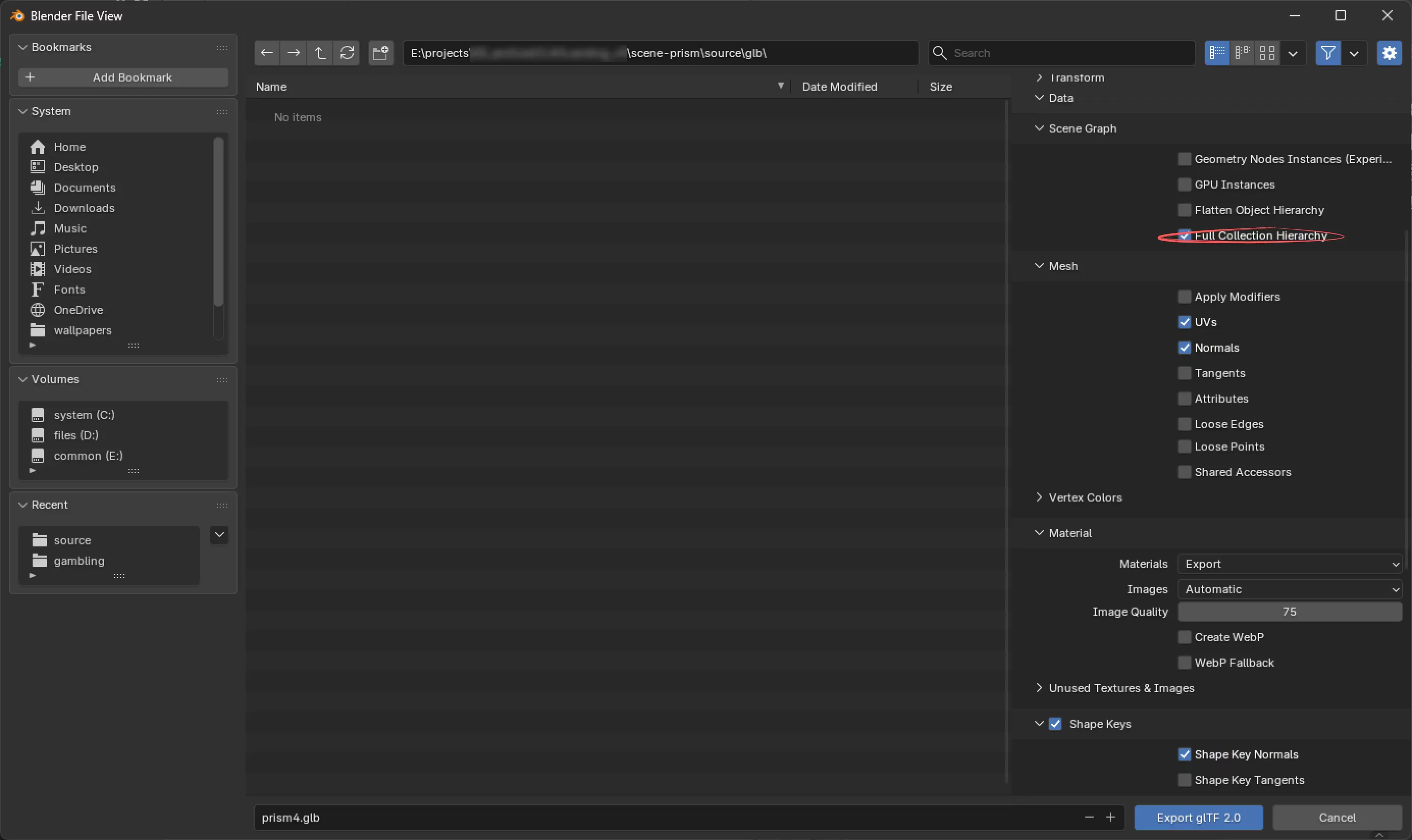Image resolution: width=1412 pixels, height=840 pixels.
Task: Enable Loose Edges checkbox
Action: [x=1184, y=424]
